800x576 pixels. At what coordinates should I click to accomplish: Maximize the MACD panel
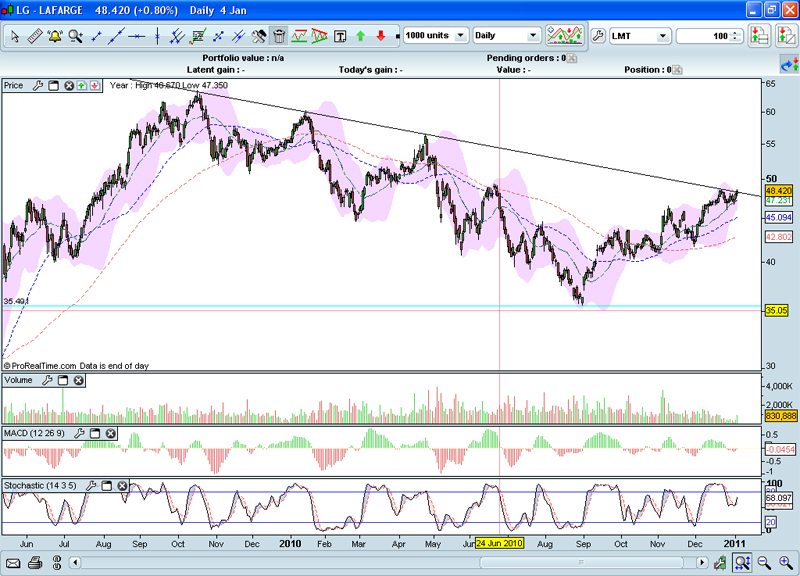pos(95,433)
